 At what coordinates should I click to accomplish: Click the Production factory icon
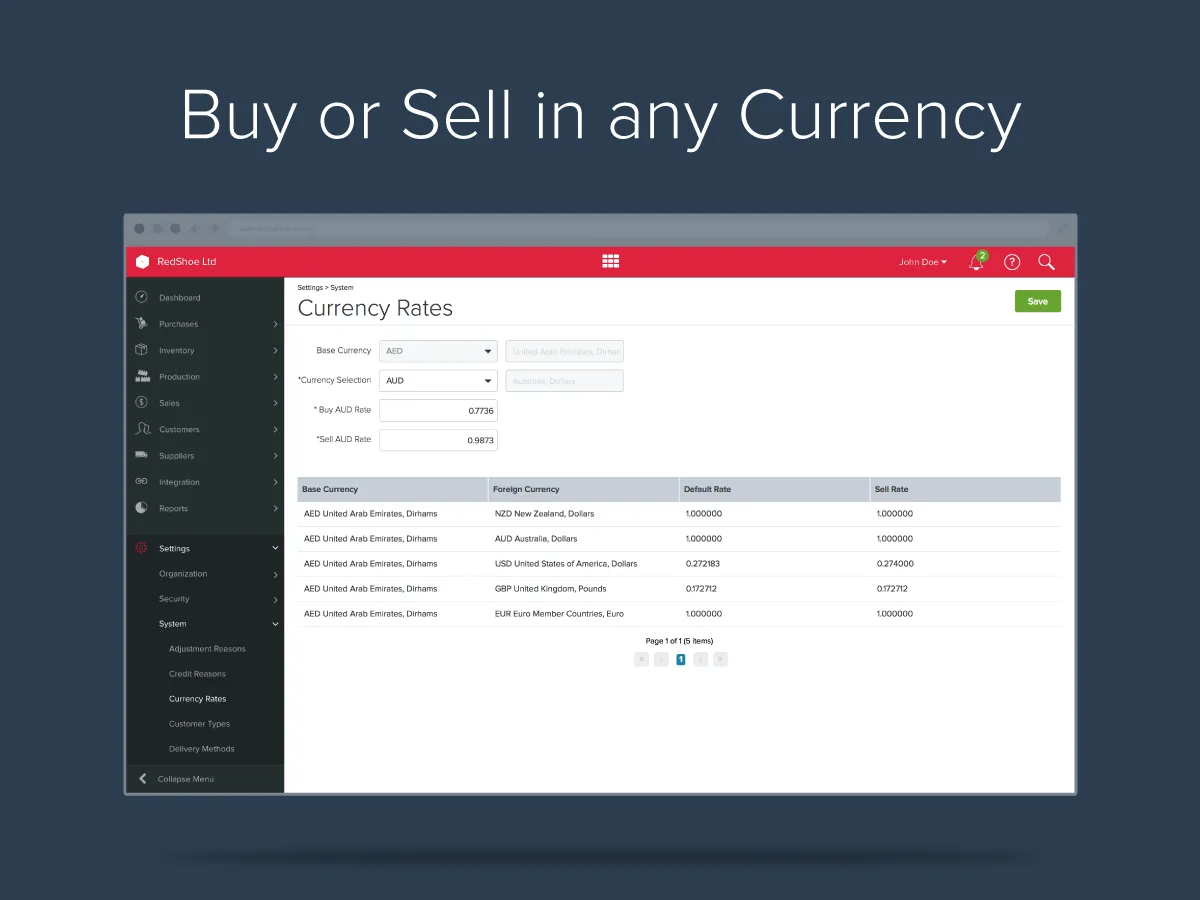[141, 376]
